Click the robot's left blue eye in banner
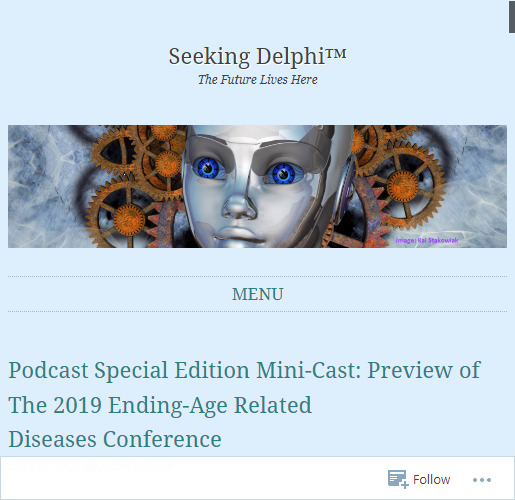This screenshot has height=500, width=515. pos(208,169)
